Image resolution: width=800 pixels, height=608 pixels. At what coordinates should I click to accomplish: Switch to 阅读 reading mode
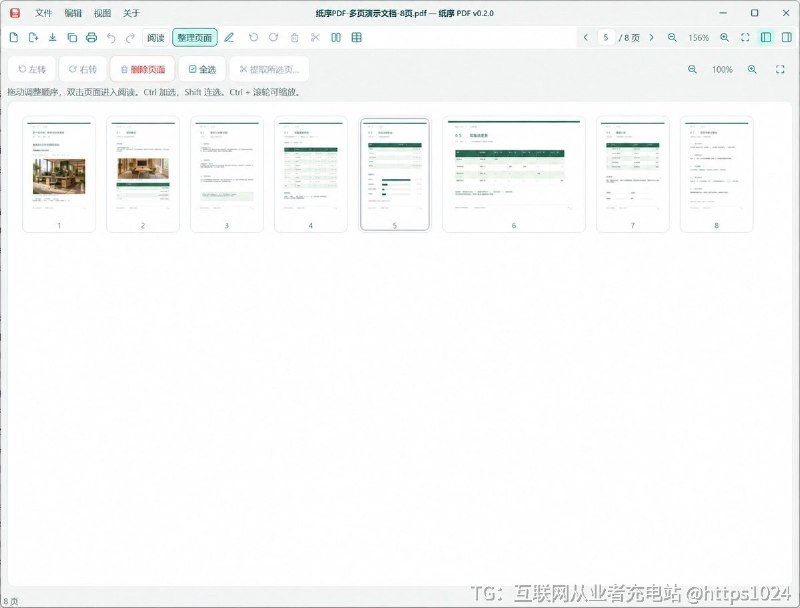coord(156,37)
